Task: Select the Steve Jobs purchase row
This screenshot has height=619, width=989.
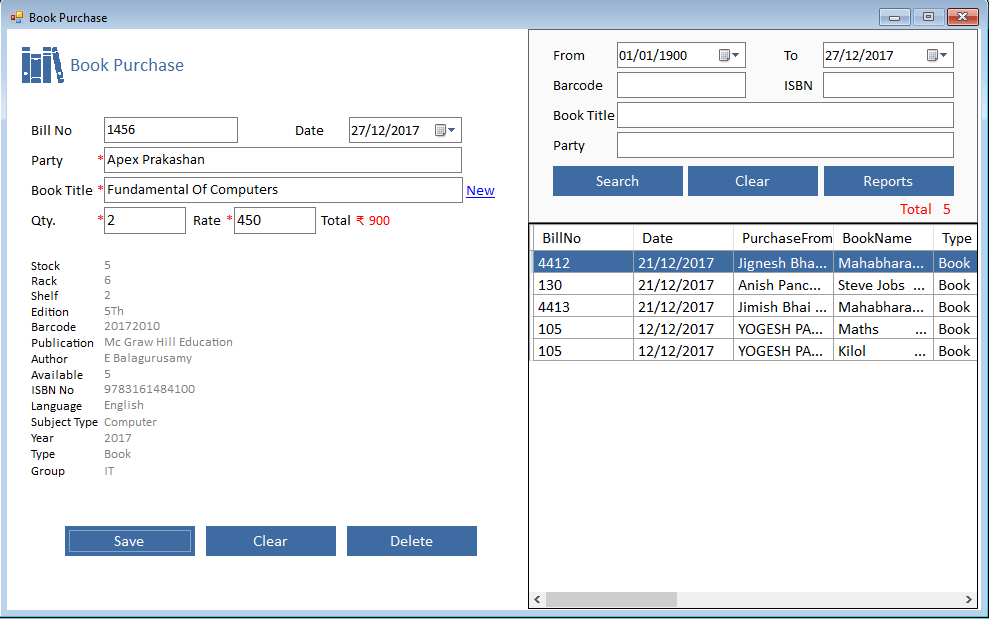Action: click(x=755, y=285)
